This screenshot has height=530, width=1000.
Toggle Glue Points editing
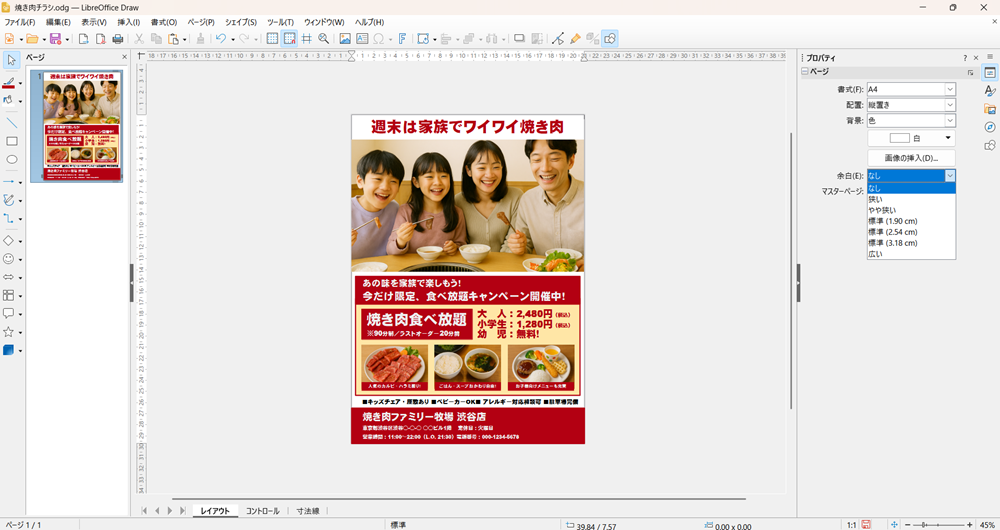click(x=575, y=39)
